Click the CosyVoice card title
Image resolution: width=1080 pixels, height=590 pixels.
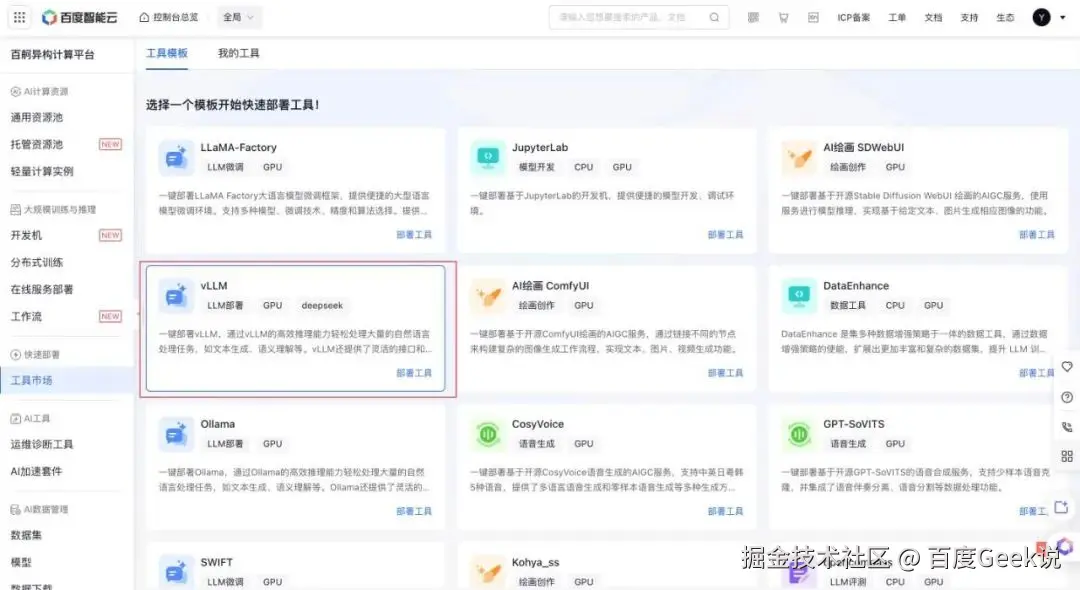tap(537, 424)
